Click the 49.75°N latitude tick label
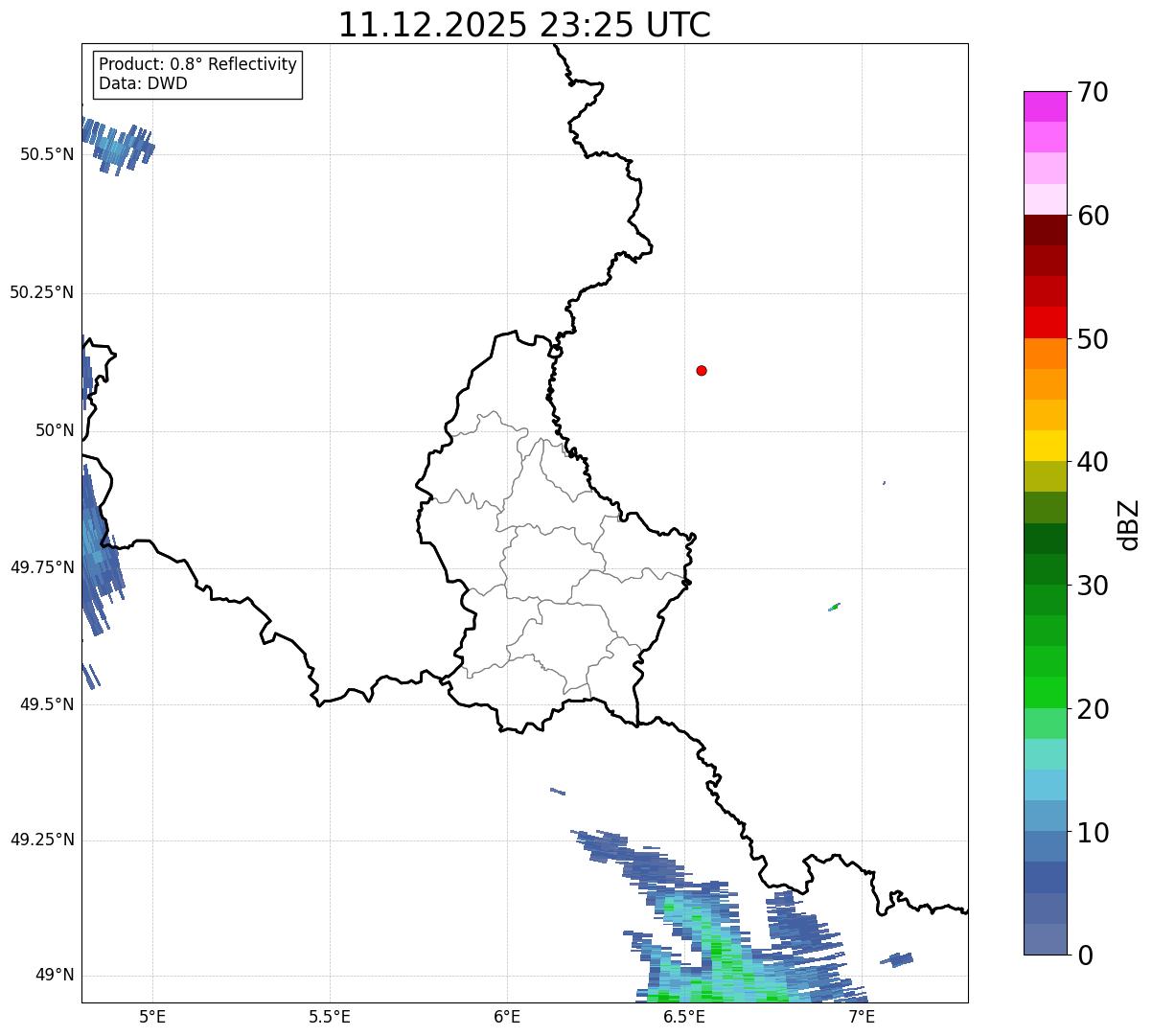Screen dimensions: 1152x1036 pyautogui.click(x=41, y=567)
